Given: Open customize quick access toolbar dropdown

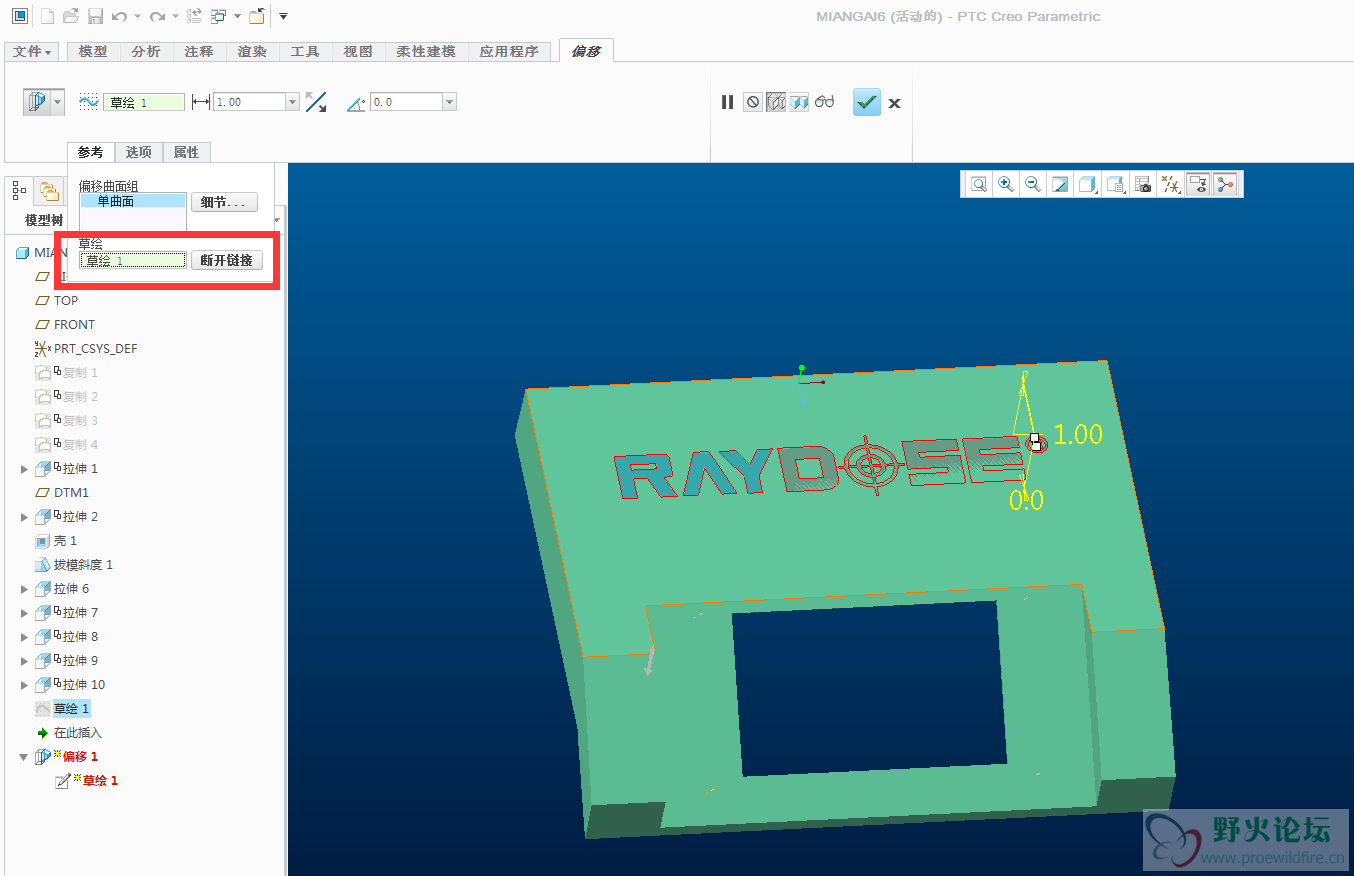Looking at the screenshot, I should (x=283, y=16).
